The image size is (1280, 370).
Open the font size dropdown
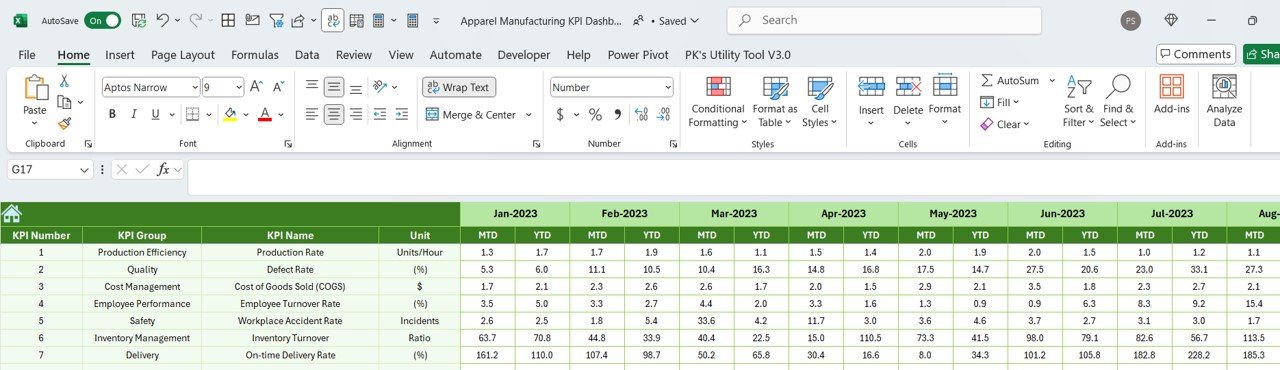tap(238, 87)
